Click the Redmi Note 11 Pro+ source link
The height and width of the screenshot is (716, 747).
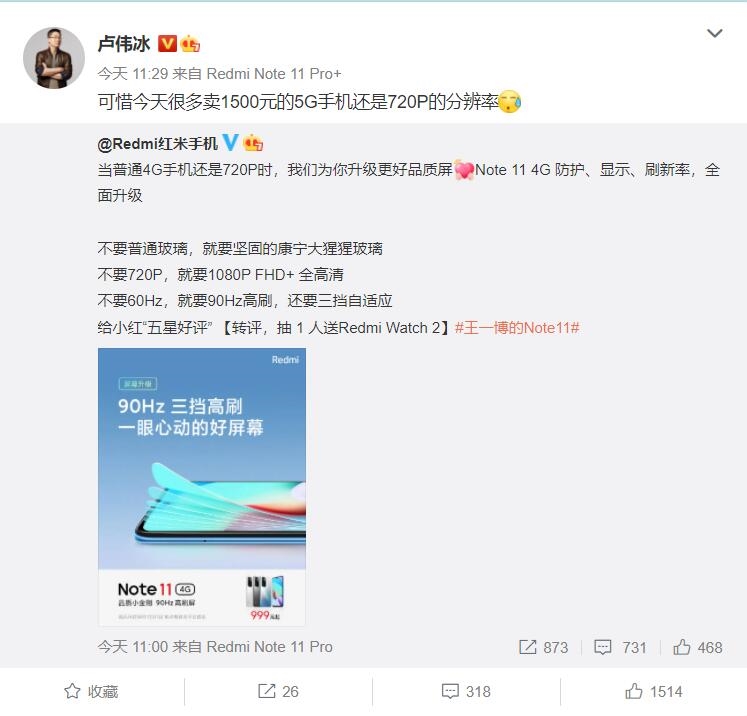[x=274, y=74]
